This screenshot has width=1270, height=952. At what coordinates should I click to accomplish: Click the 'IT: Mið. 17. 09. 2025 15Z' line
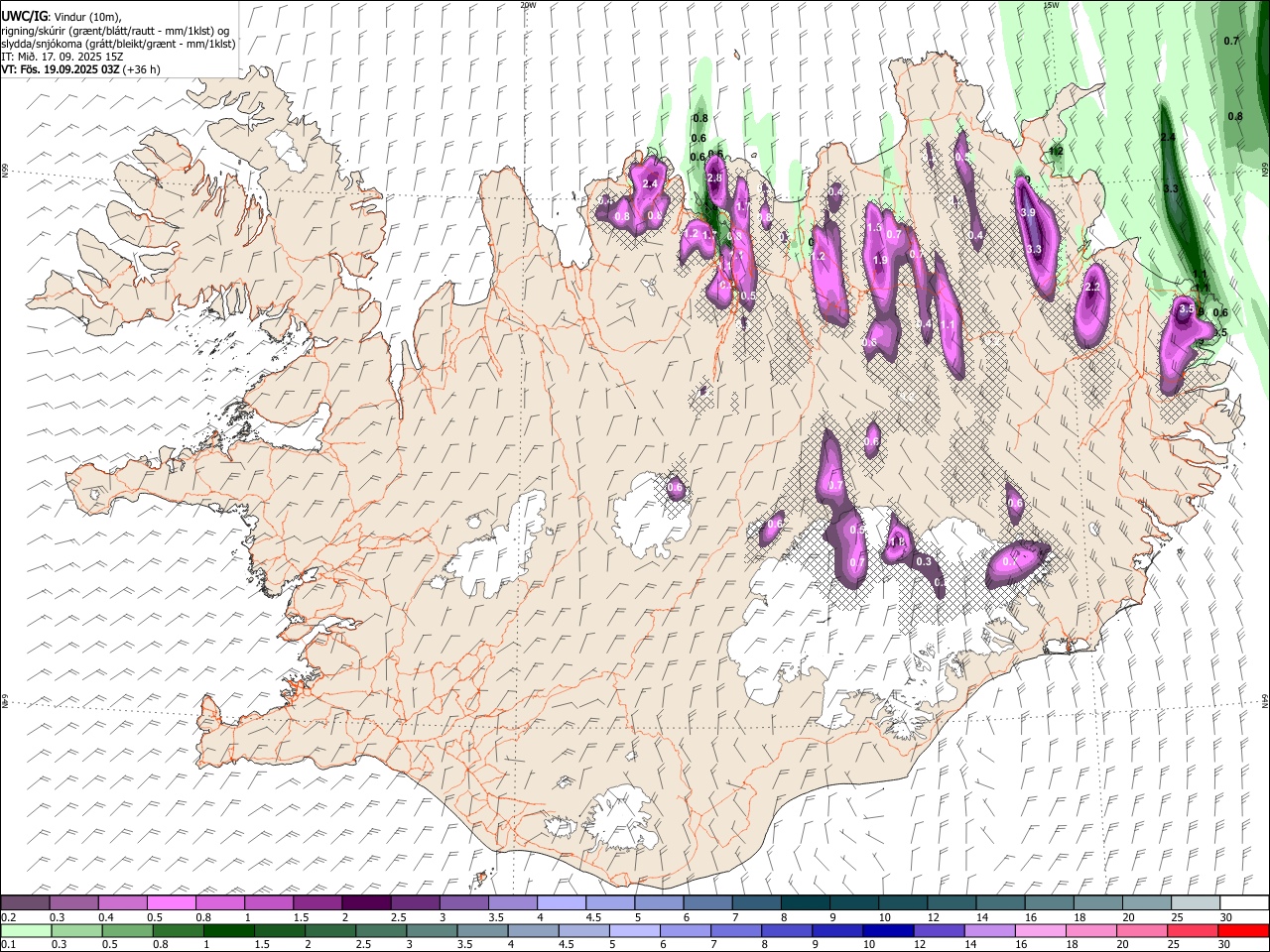pos(62,57)
